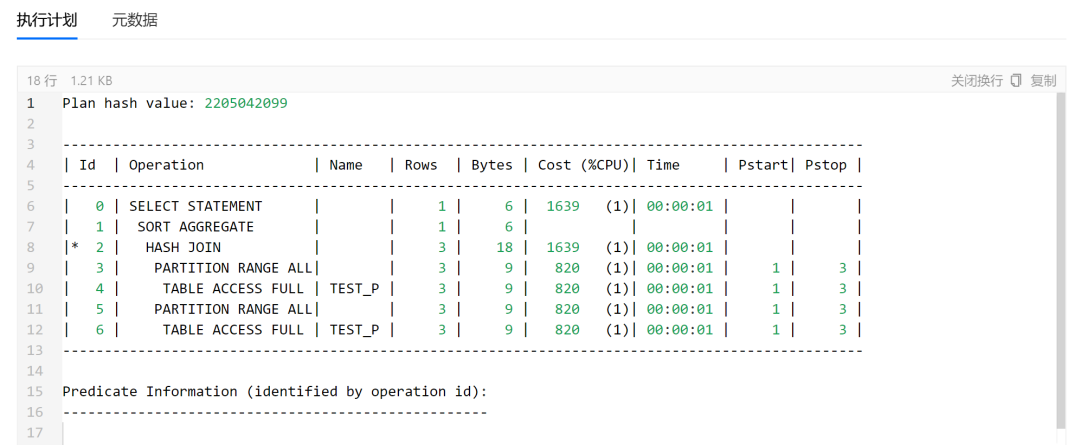
Task: Click the Id column header
Action: click(87, 165)
